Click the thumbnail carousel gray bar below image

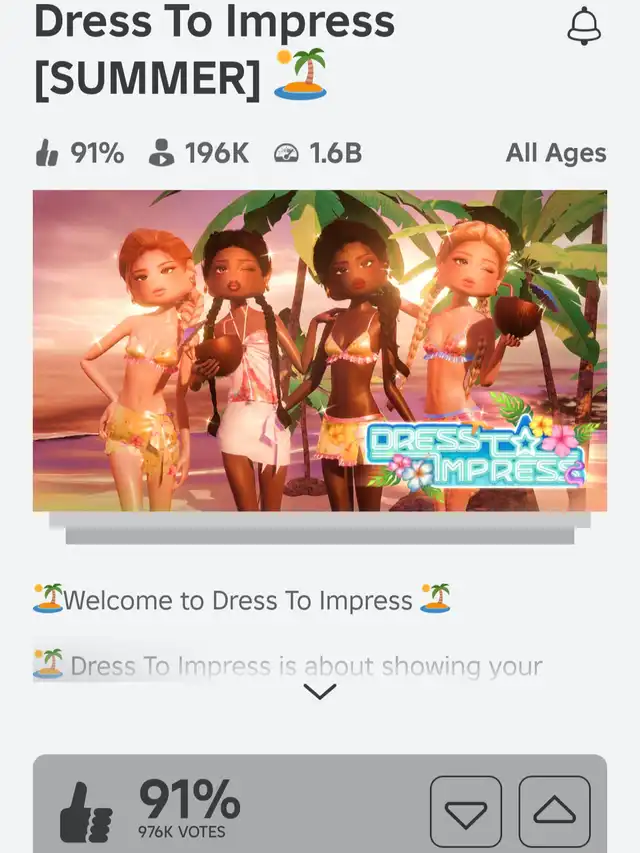coord(320,528)
